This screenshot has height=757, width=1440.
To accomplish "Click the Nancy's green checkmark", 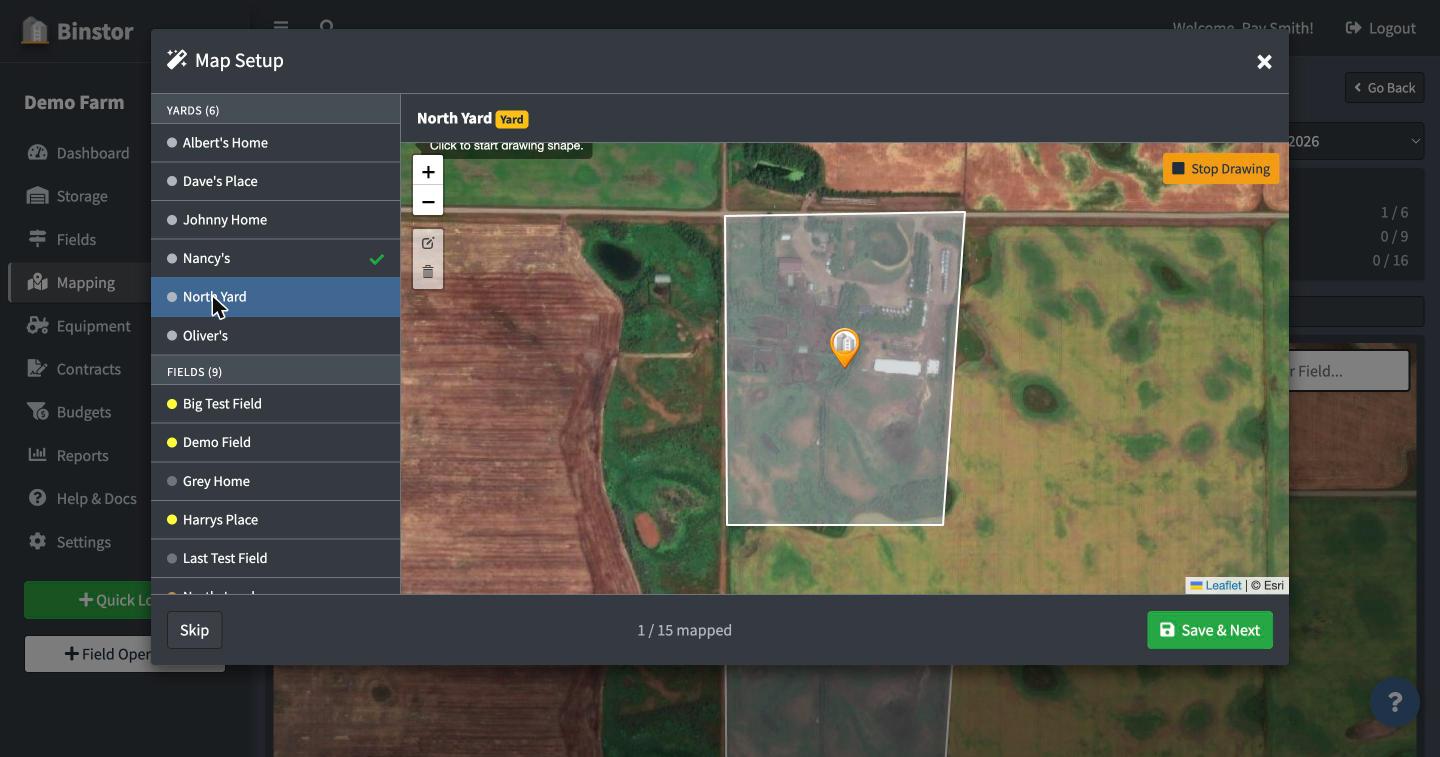I will point(377,259).
